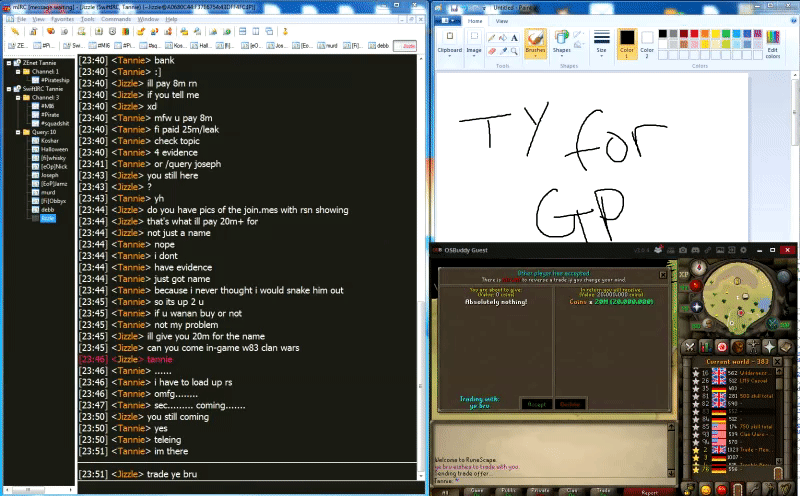Pick the red color in Paint palette
Image resolution: width=800 pixels, height=496 pixels.
click(x=694, y=34)
